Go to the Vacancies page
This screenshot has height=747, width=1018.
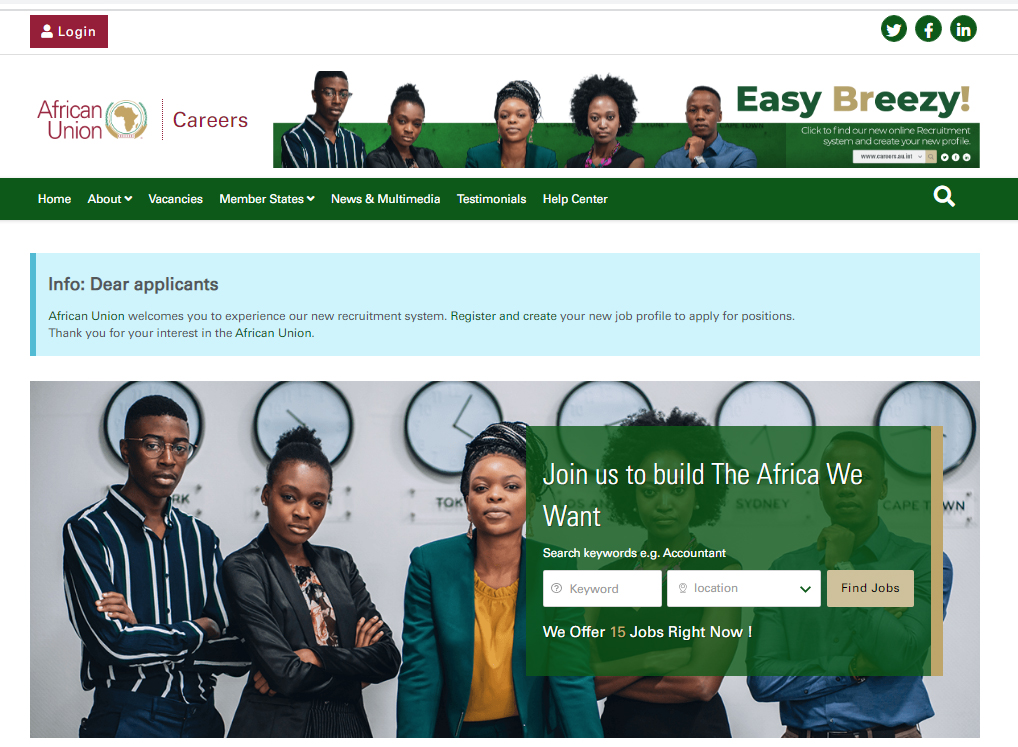point(175,199)
